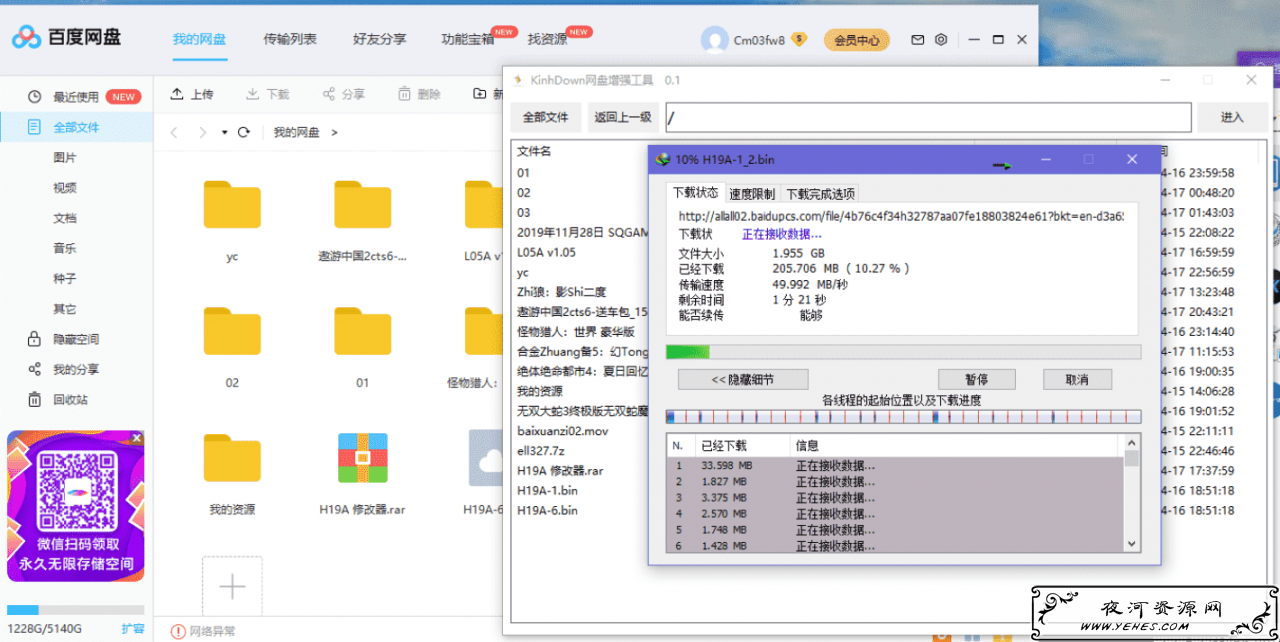
Task: Select 速度限制 tab in download dialog
Action: pyautogui.click(x=752, y=194)
